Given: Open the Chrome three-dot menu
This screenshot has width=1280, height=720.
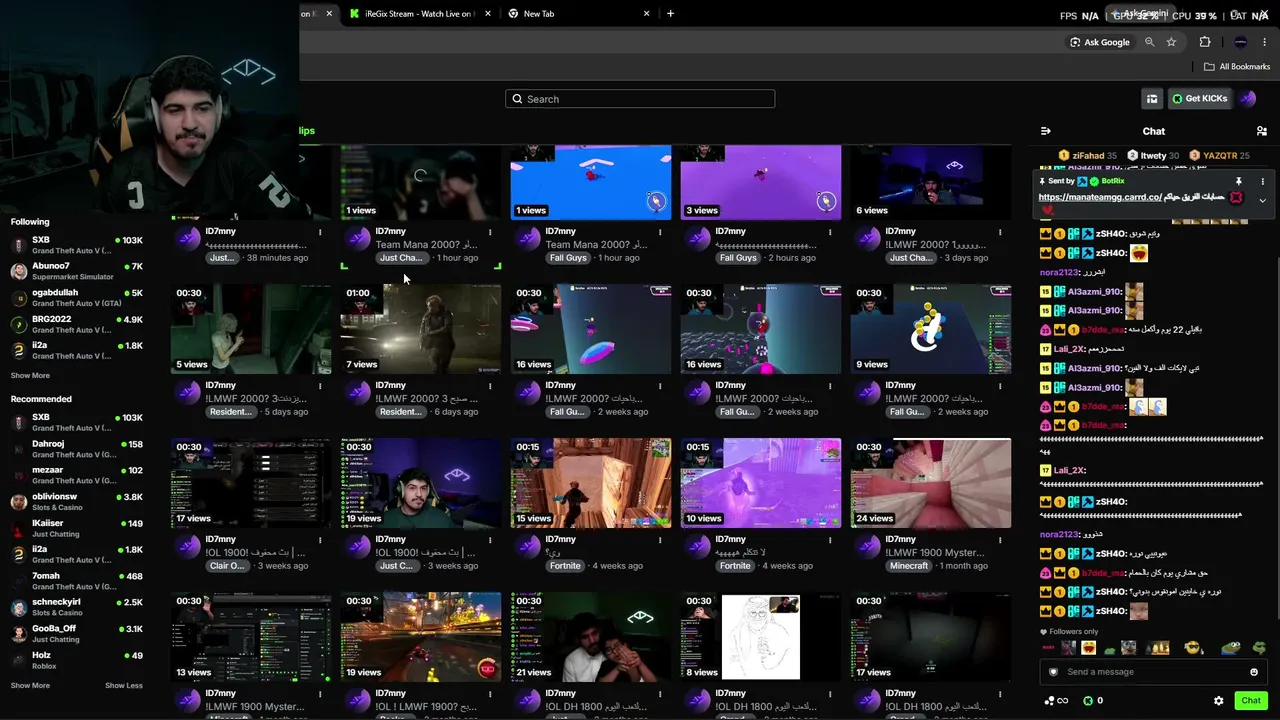Looking at the screenshot, I should pyautogui.click(x=1265, y=42).
